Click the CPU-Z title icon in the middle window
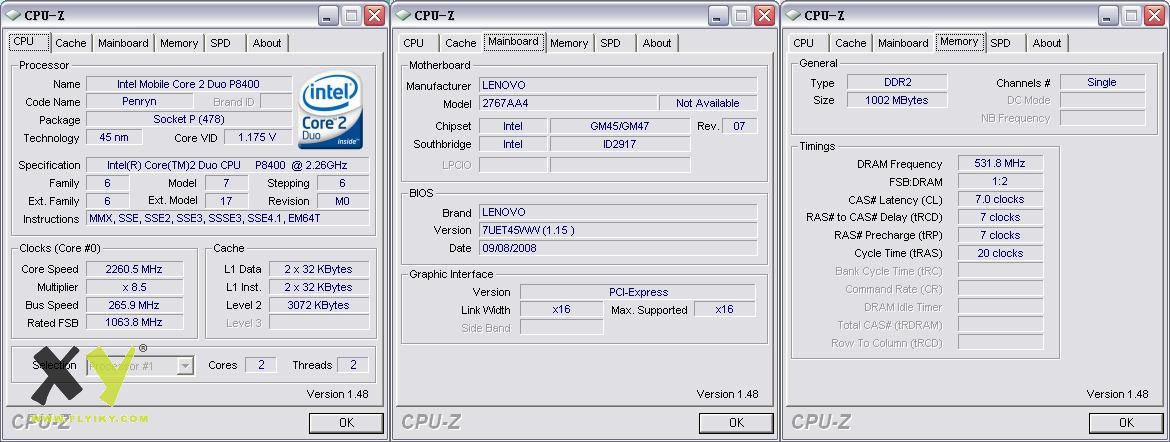This screenshot has height=442, width=1170. 401,15
